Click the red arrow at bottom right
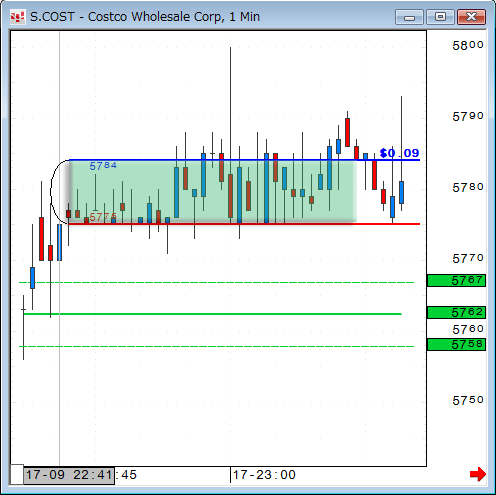The width and height of the screenshot is (496, 495). [478, 474]
